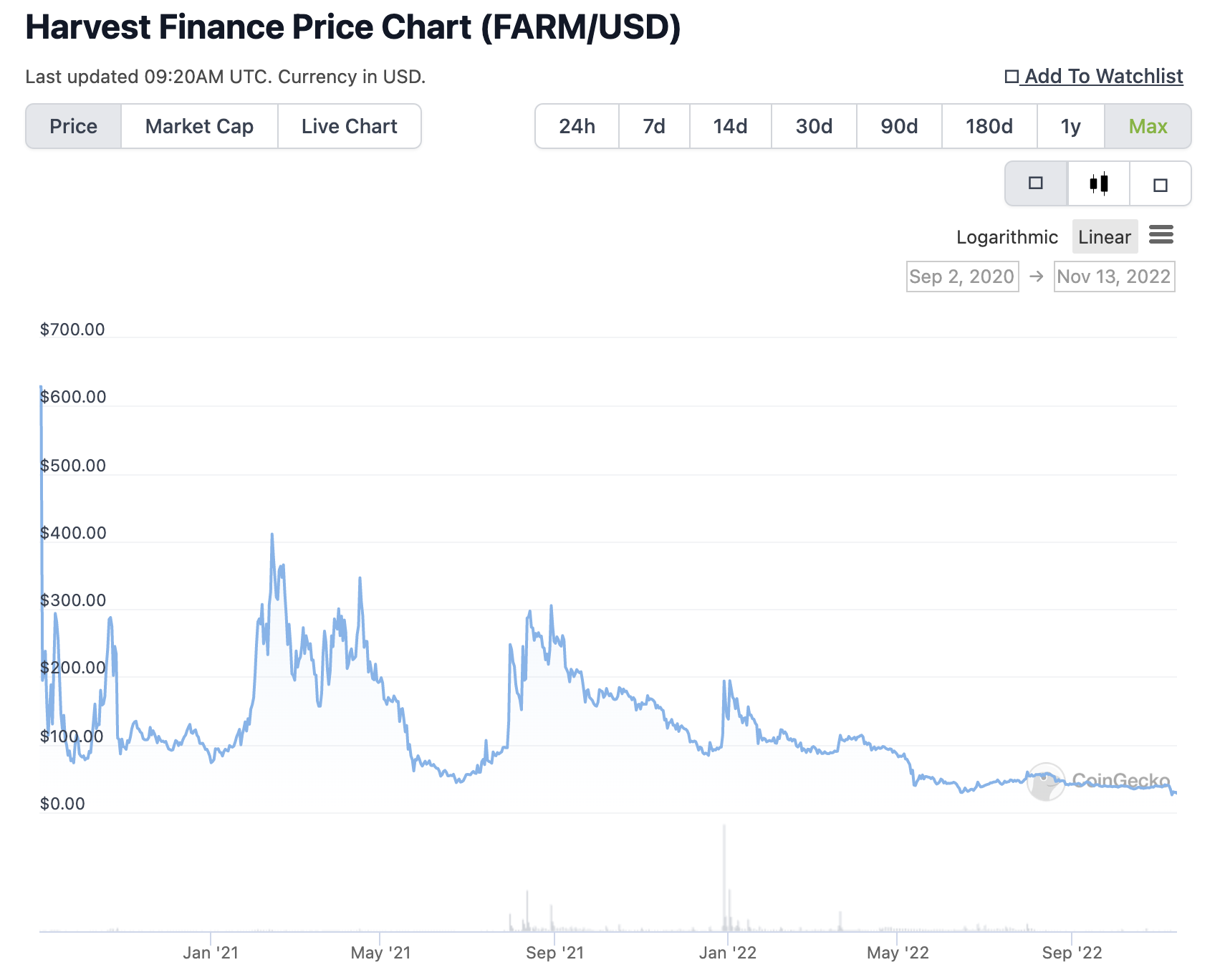Select the Price tab
This screenshot has width=1225, height=980.
coord(73,126)
